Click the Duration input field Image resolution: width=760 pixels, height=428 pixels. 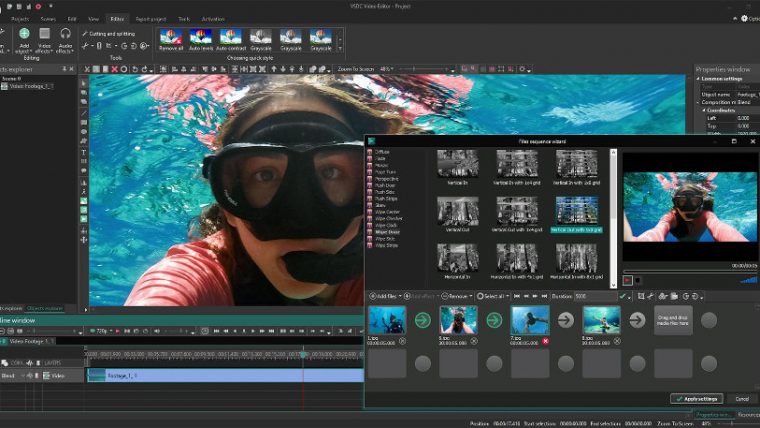(x=596, y=296)
